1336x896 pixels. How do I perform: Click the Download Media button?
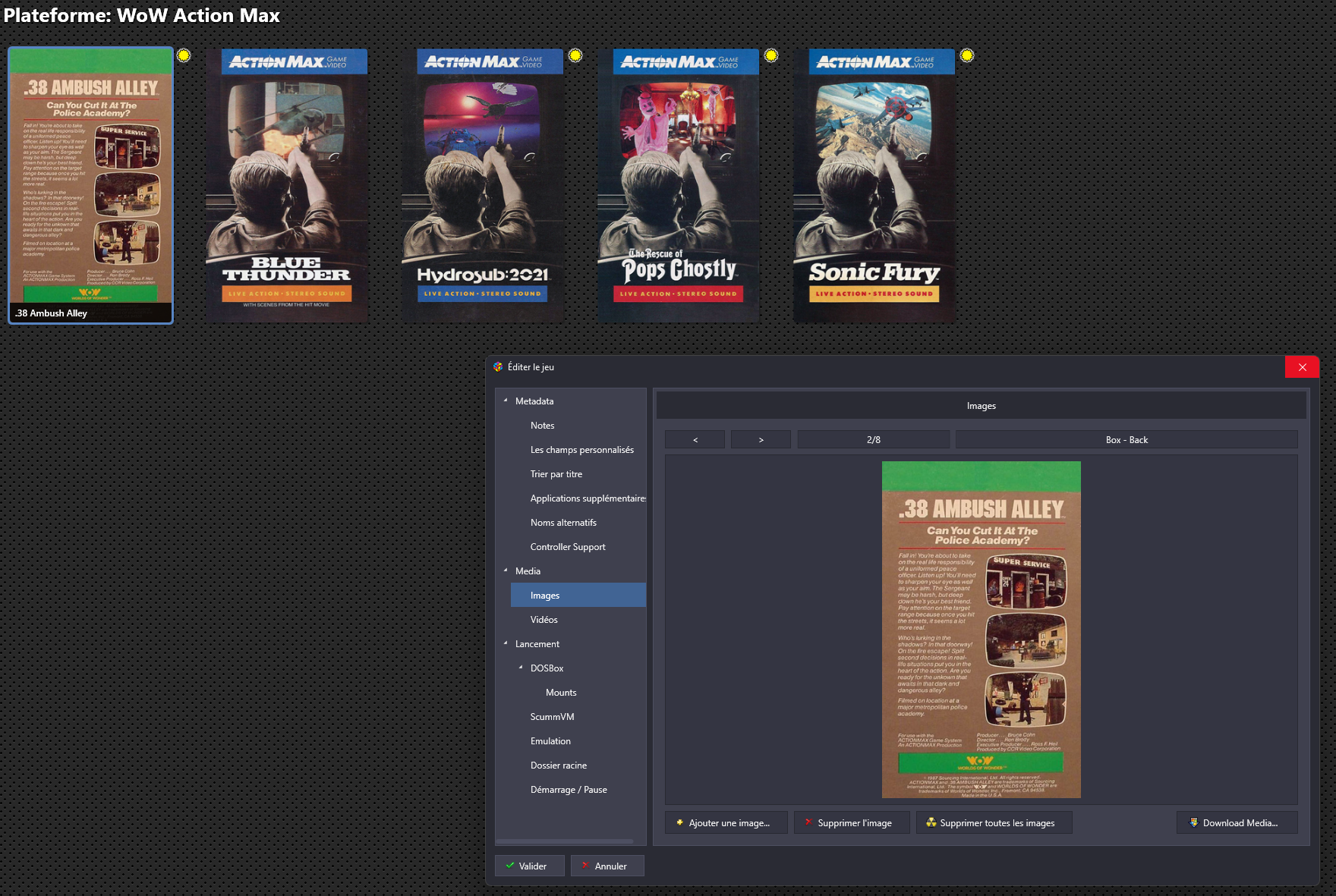[x=1237, y=822]
